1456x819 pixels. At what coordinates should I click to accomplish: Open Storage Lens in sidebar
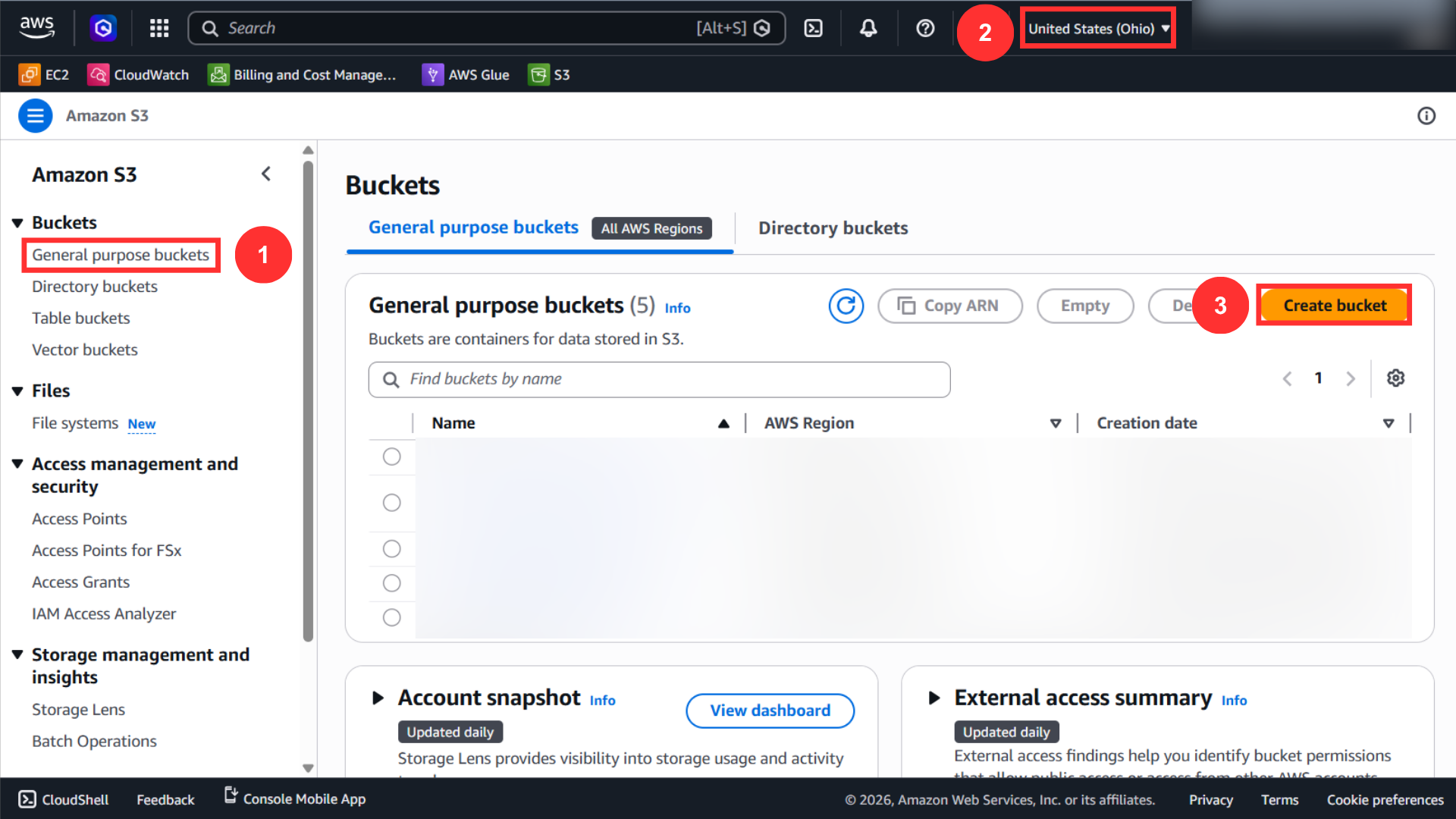79,710
